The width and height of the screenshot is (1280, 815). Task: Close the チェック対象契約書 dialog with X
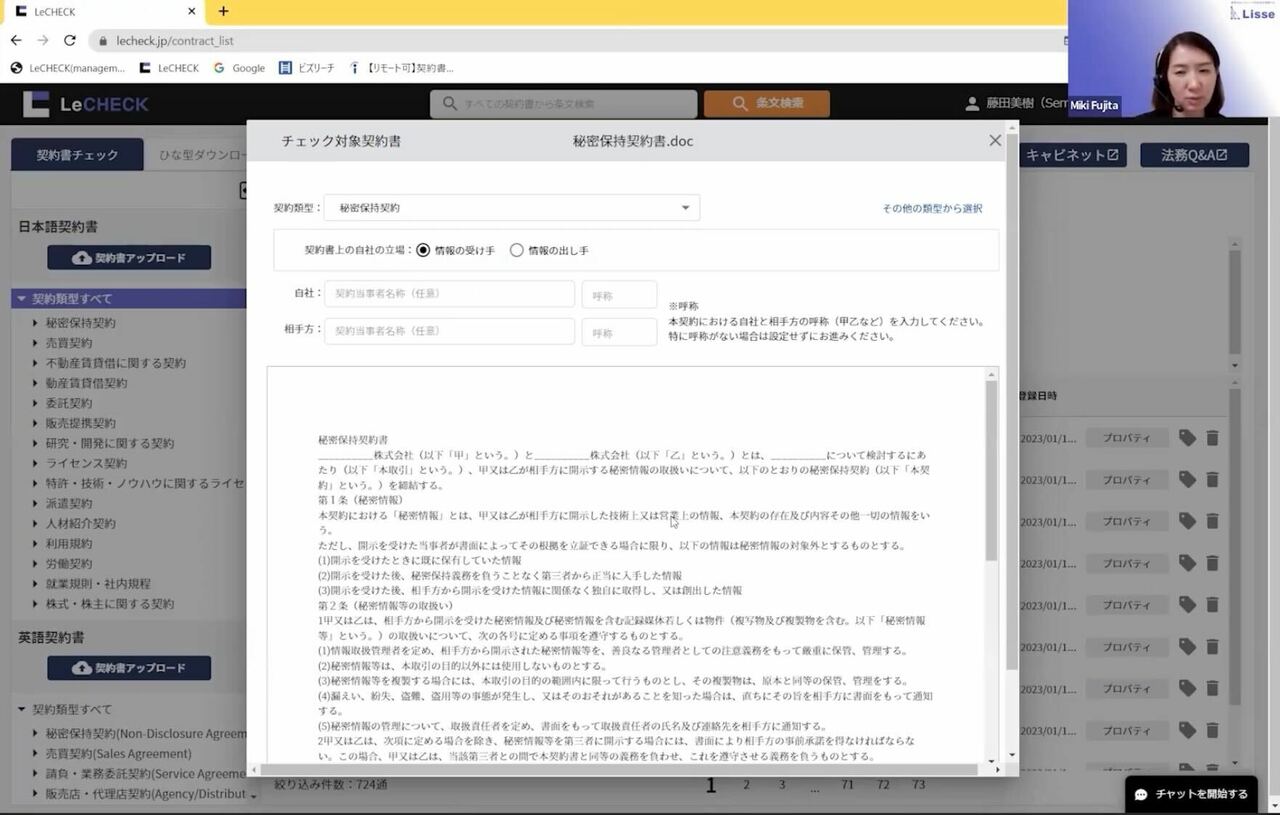[x=994, y=141]
